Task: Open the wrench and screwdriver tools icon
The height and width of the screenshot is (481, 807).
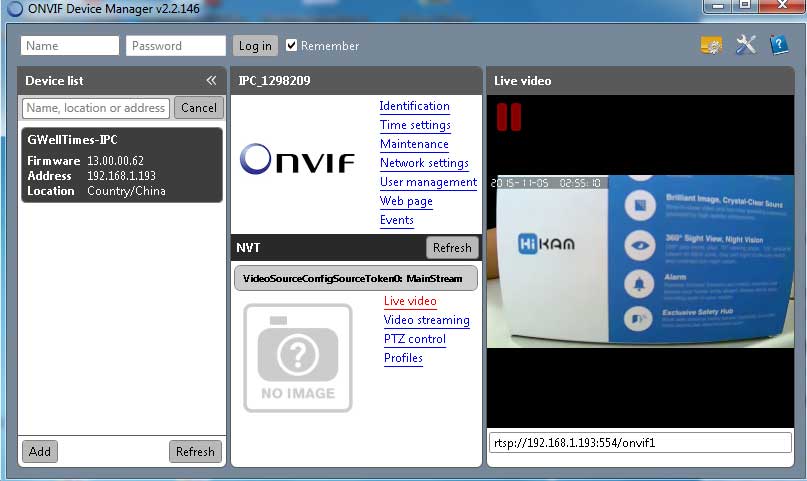Action: coord(746,45)
